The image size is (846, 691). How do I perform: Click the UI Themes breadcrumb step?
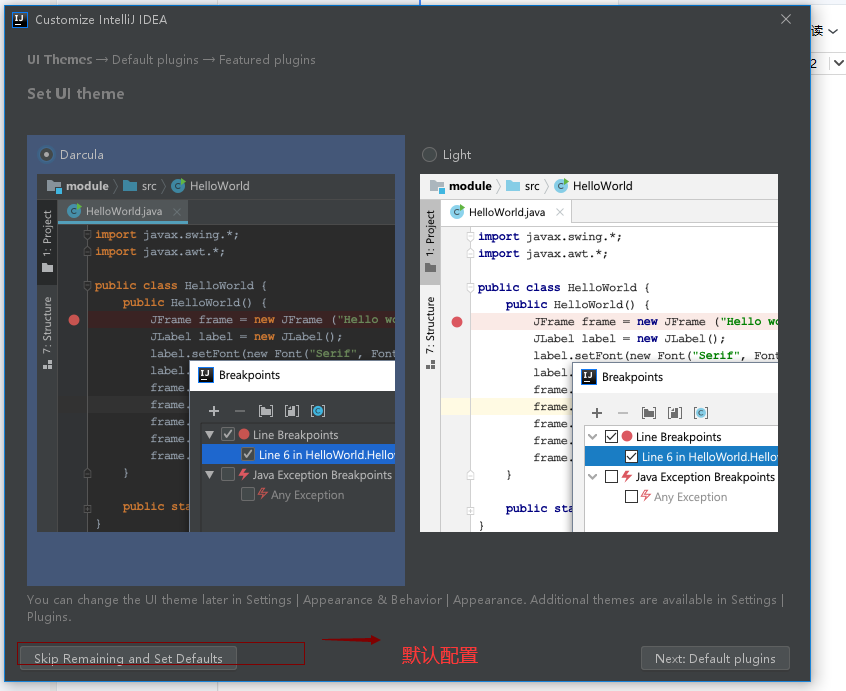pos(60,60)
